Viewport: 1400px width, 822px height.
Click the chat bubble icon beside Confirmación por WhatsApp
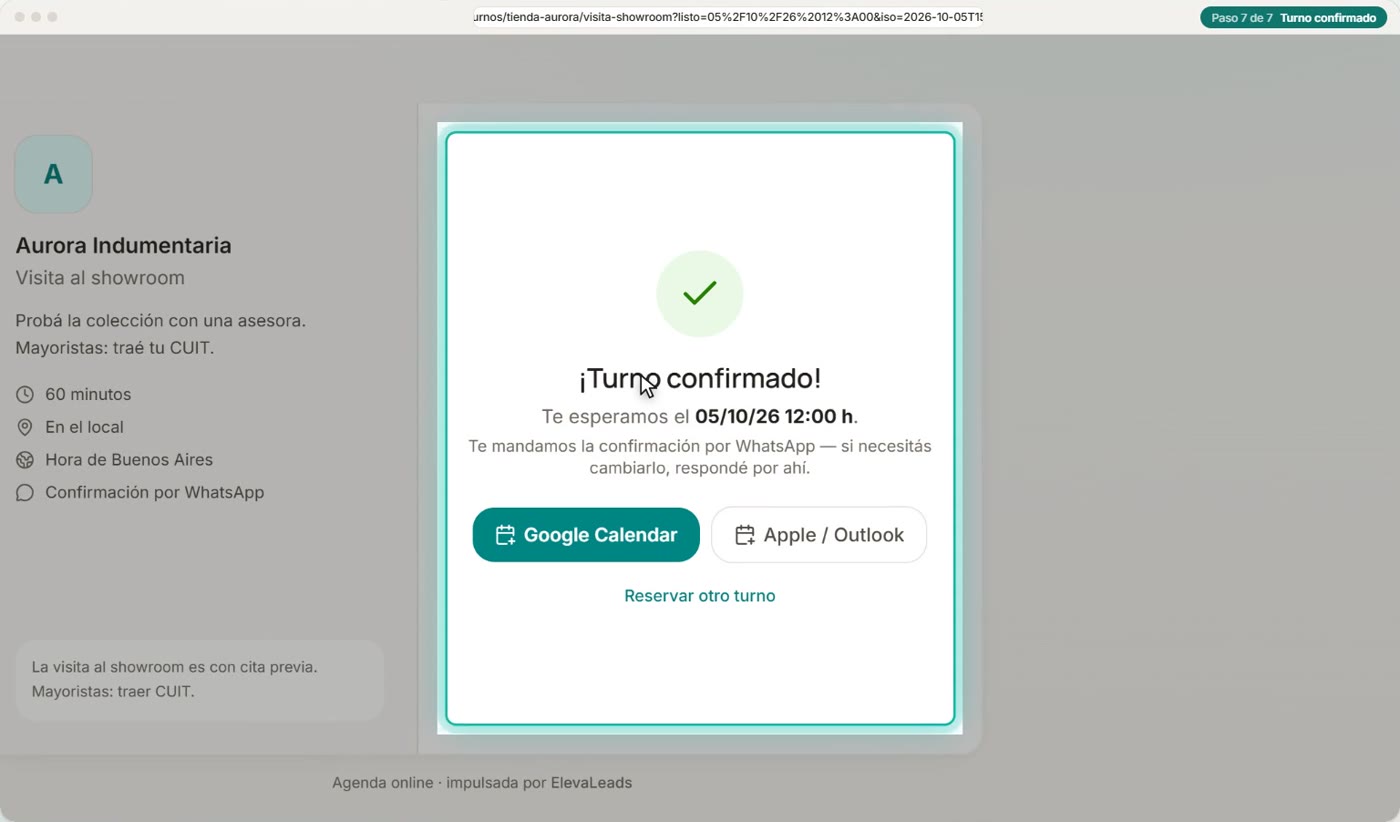[x=25, y=493]
